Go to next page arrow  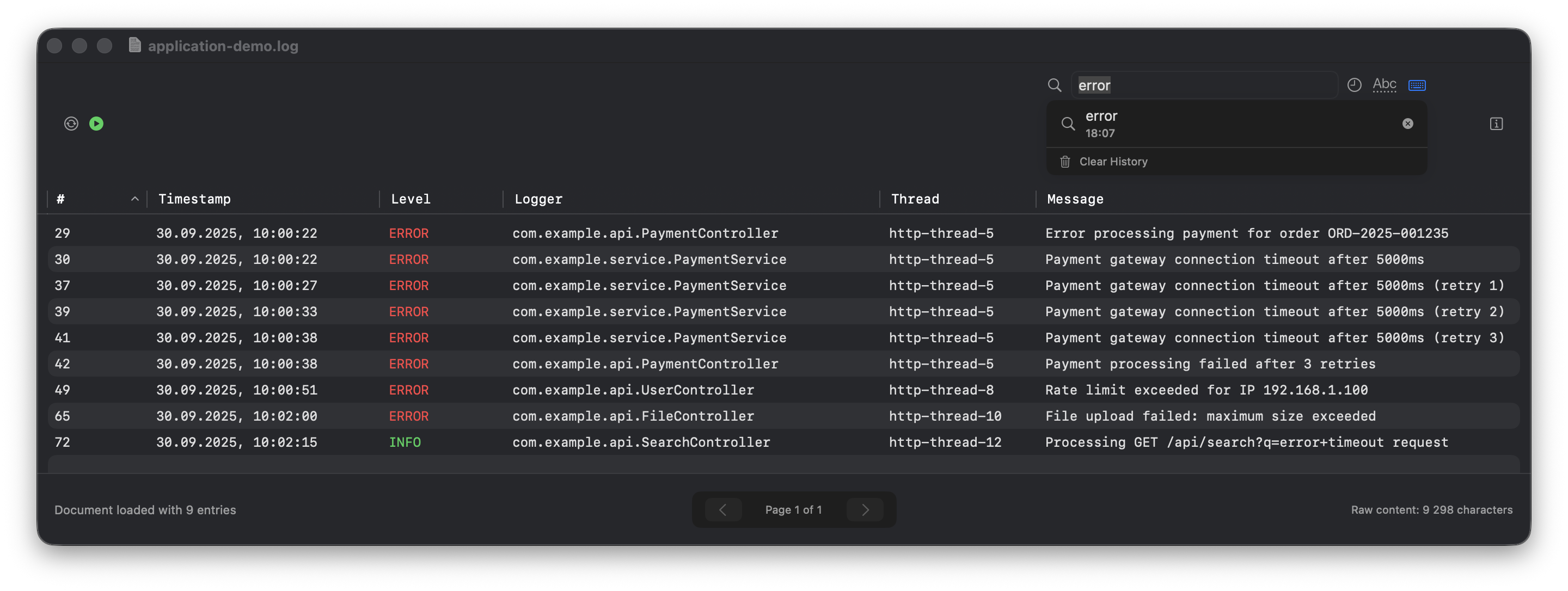[865, 510]
